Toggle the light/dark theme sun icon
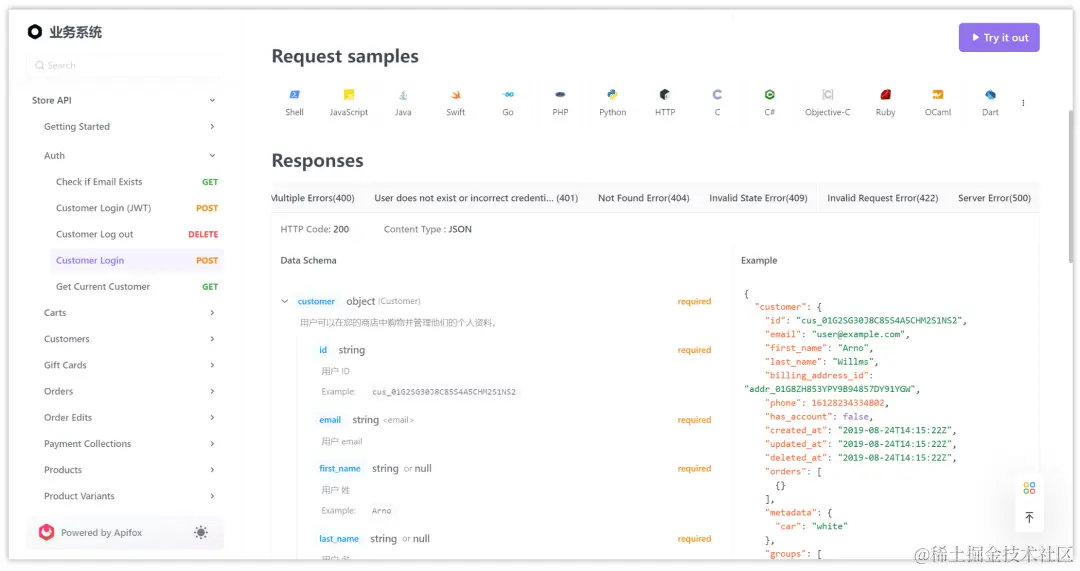Viewport: 1080px width, 571px height. [x=200, y=532]
